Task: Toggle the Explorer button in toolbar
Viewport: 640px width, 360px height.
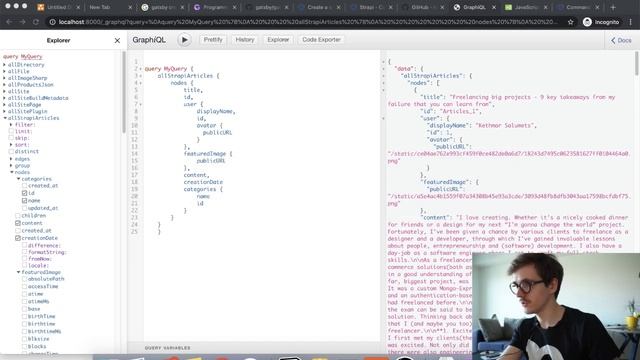Action: (278, 40)
